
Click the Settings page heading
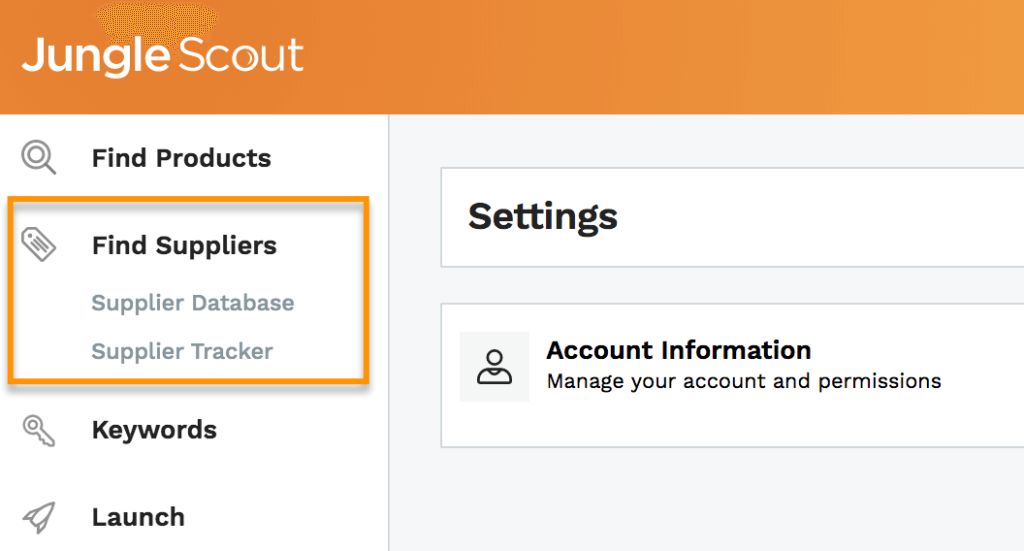point(543,217)
